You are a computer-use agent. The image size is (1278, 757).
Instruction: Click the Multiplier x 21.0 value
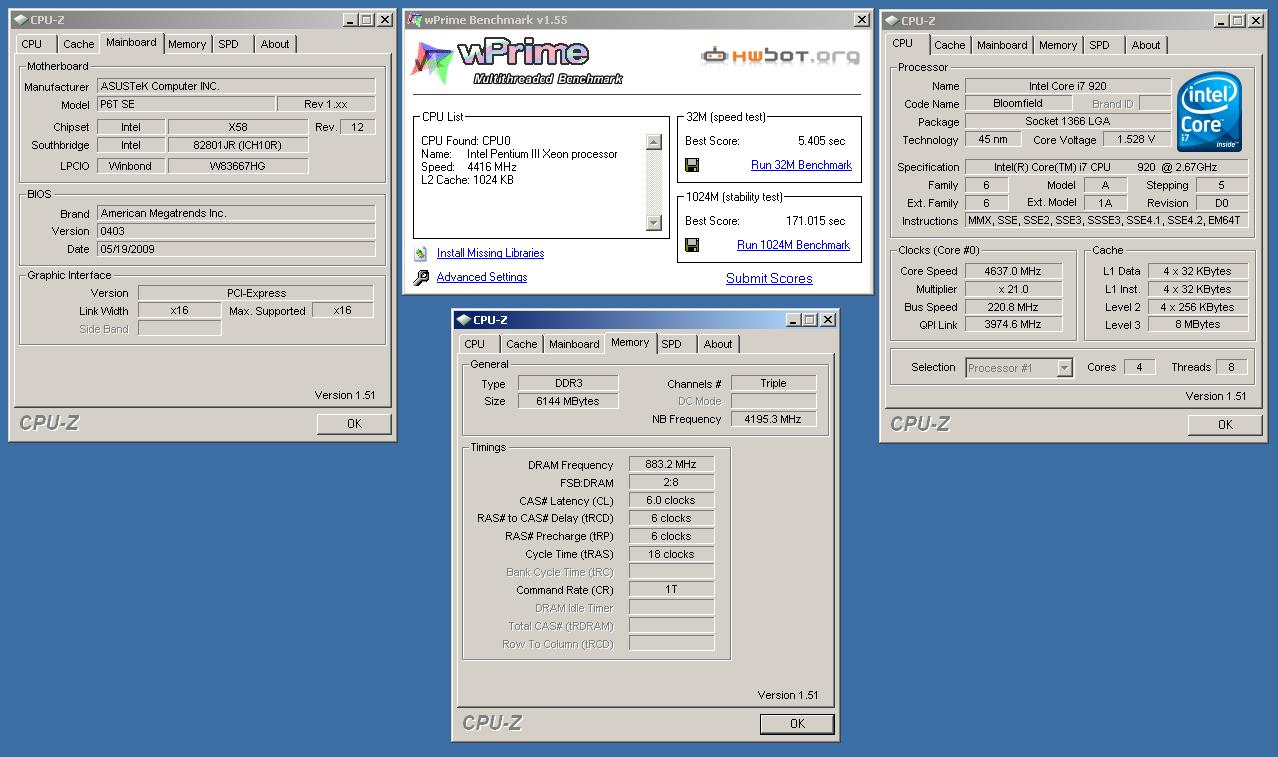point(1012,289)
